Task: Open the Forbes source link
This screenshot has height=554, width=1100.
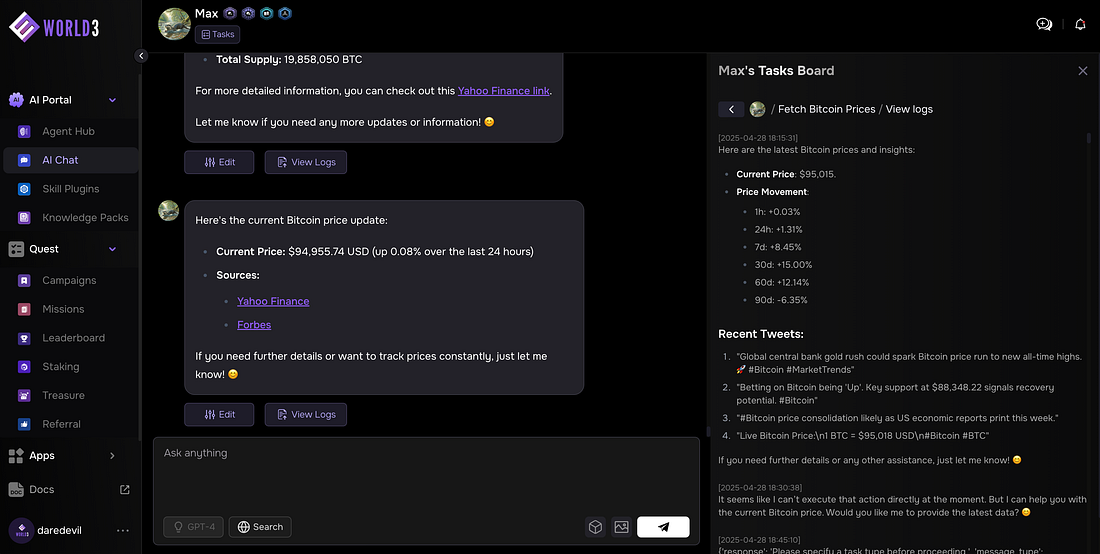Action: point(254,325)
